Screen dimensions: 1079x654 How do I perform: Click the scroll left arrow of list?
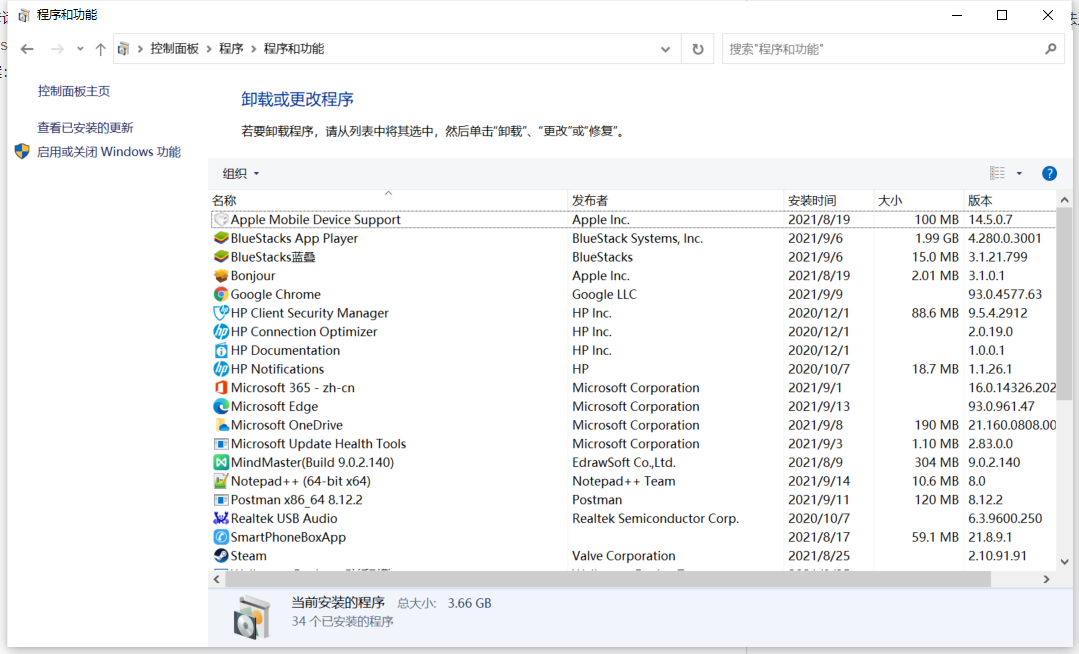click(x=217, y=579)
